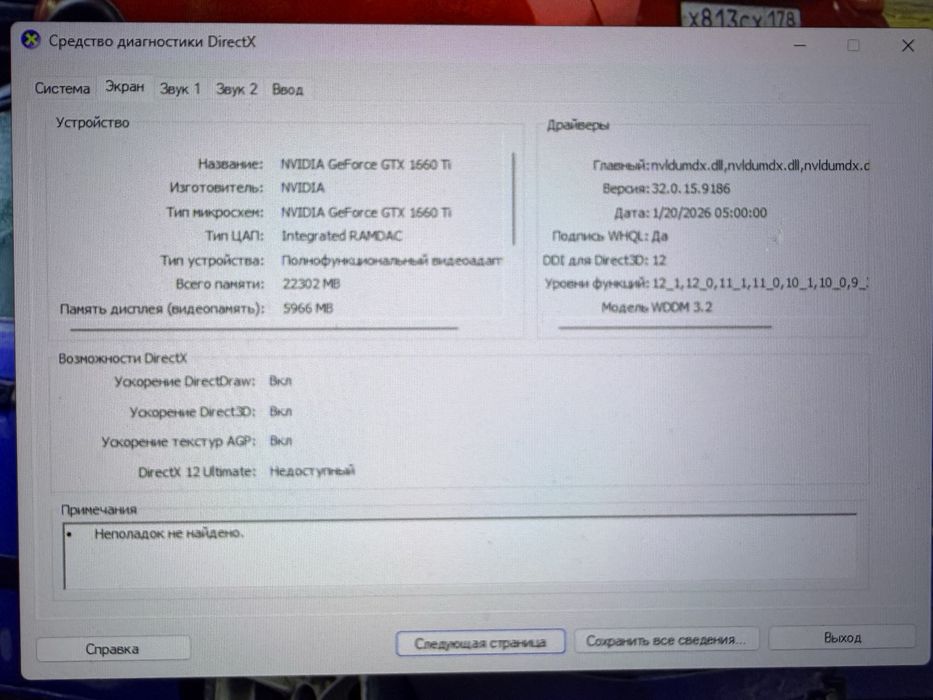Switch to the Система tab
The width and height of the screenshot is (933, 700).
(x=62, y=89)
